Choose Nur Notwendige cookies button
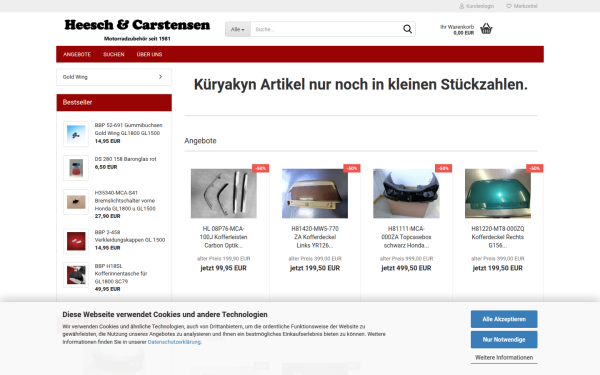Image resolution: width=600 pixels, height=375 pixels. (504, 339)
